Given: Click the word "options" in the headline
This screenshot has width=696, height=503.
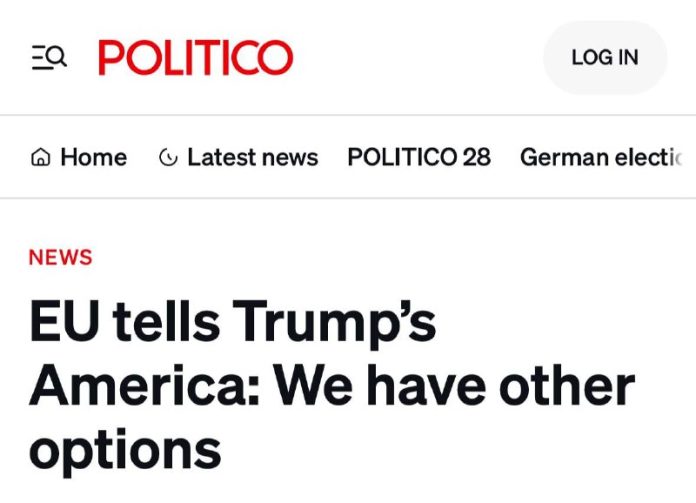Looking at the screenshot, I should (x=125, y=449).
